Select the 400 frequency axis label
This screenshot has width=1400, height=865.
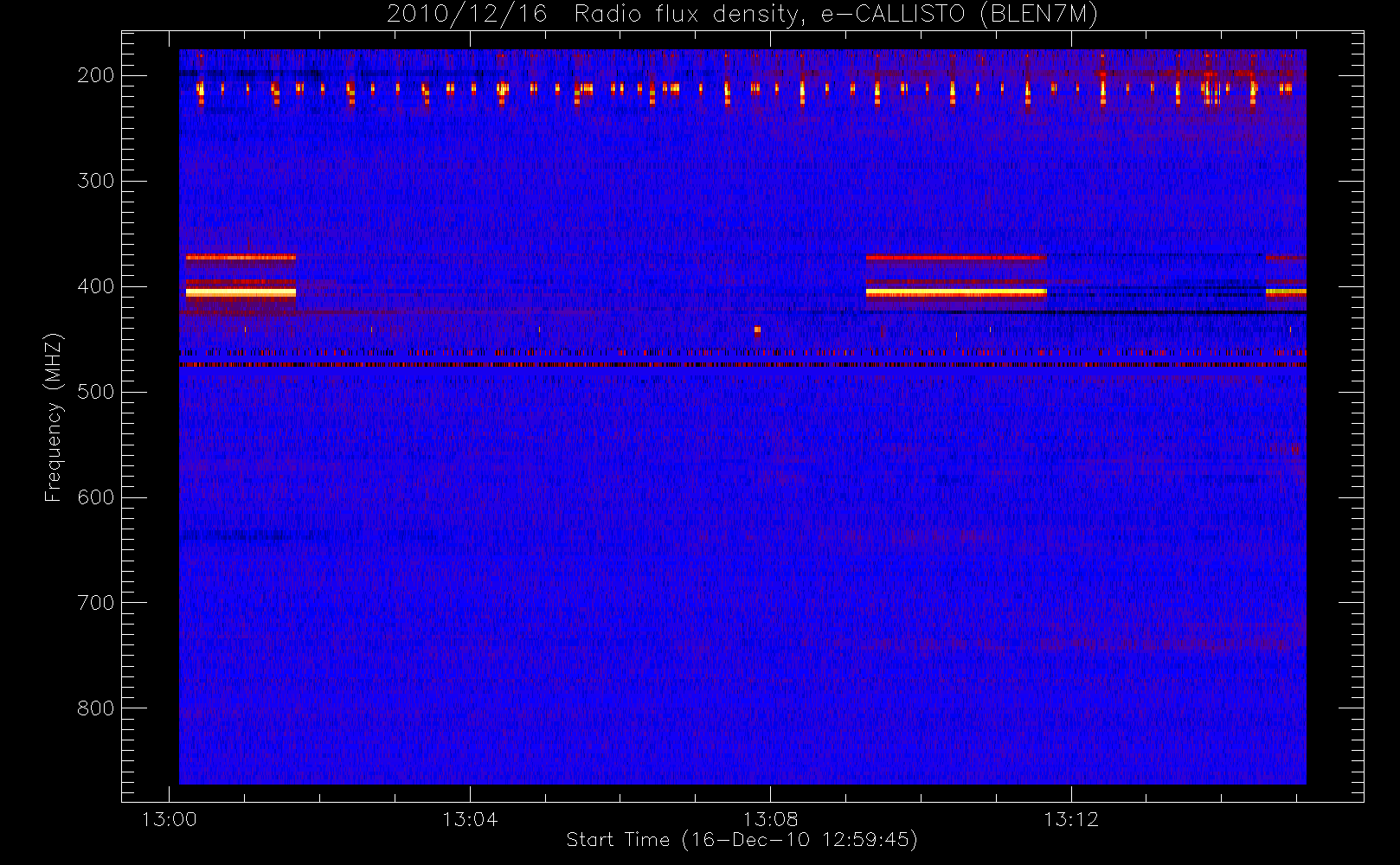(95, 286)
